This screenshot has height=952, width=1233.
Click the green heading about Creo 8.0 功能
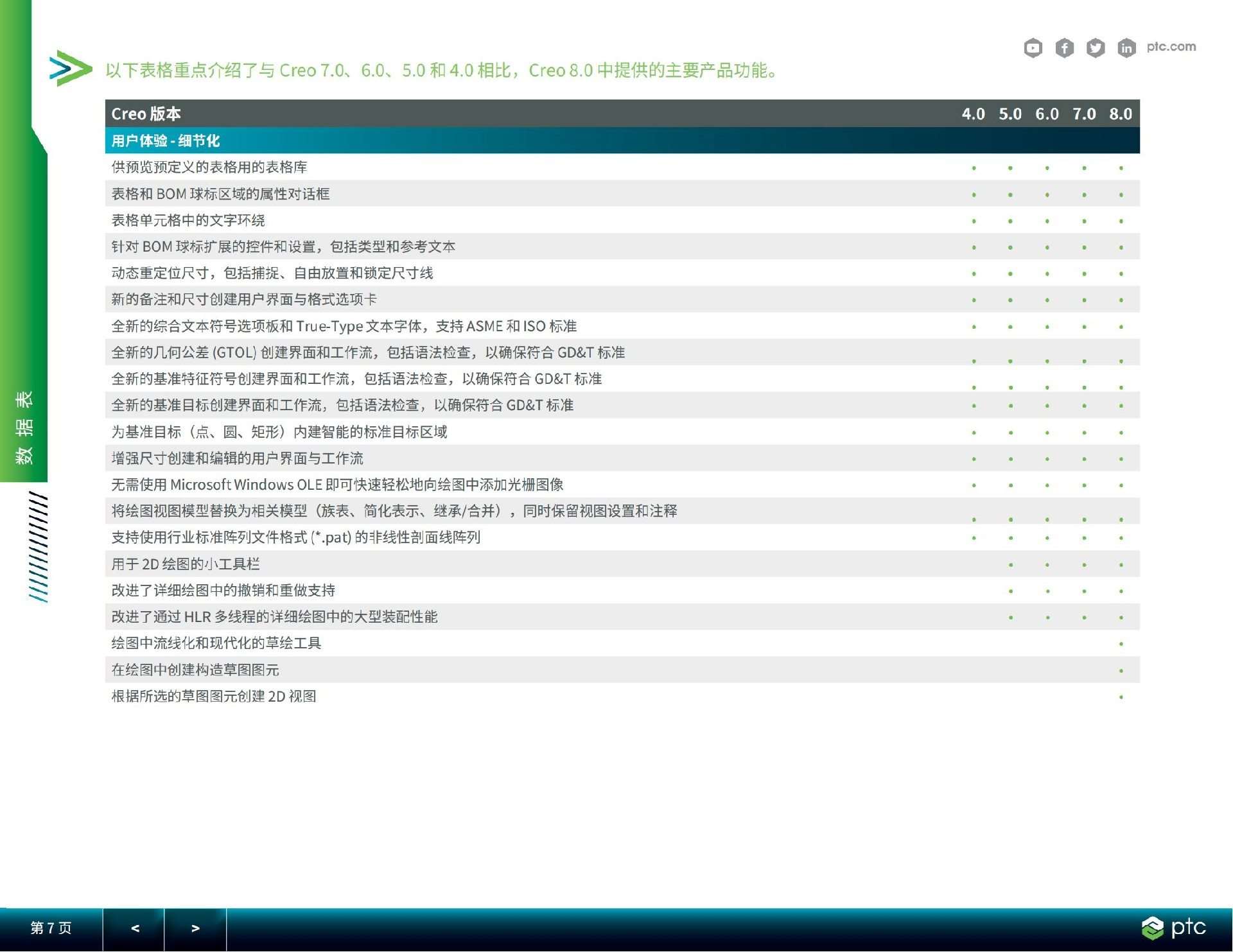coord(442,70)
